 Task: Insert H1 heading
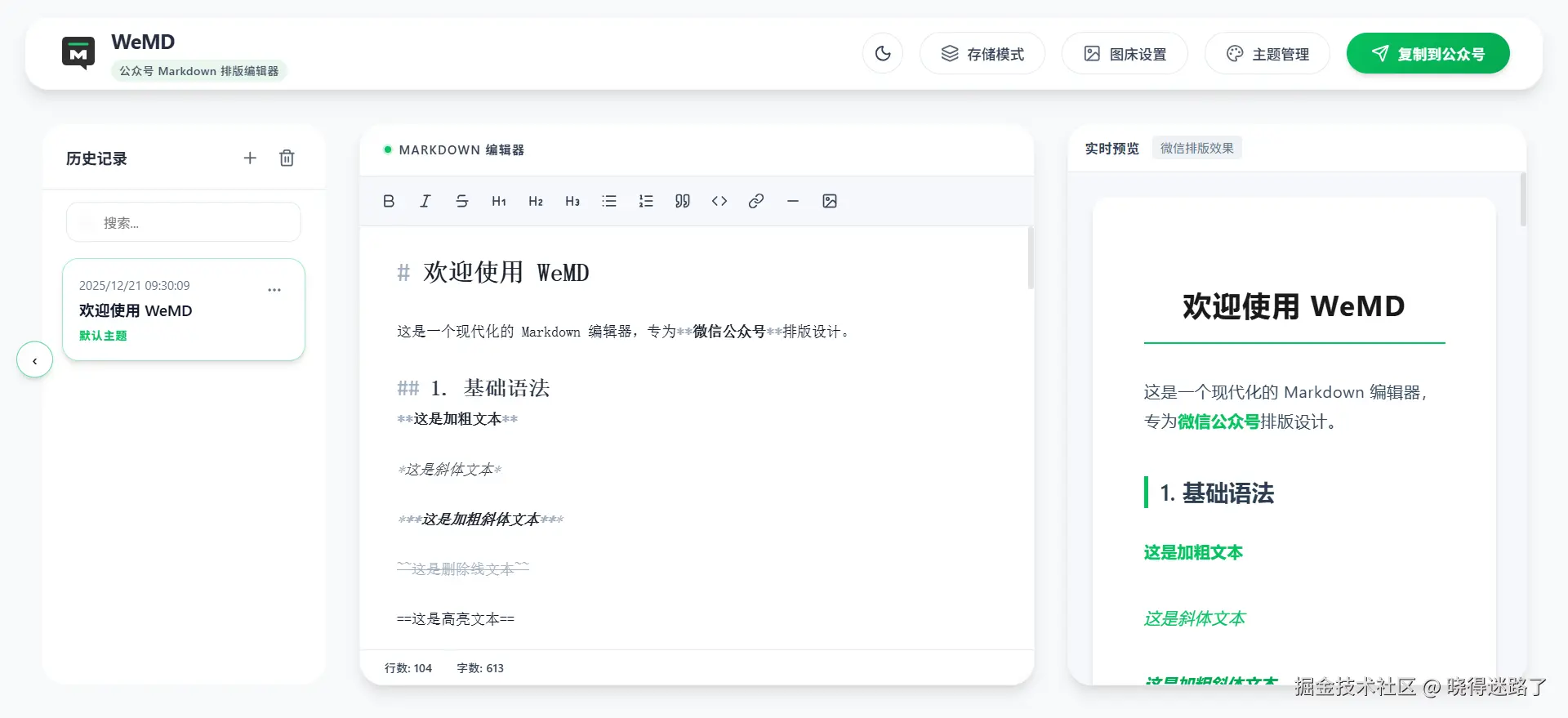pyautogui.click(x=499, y=201)
